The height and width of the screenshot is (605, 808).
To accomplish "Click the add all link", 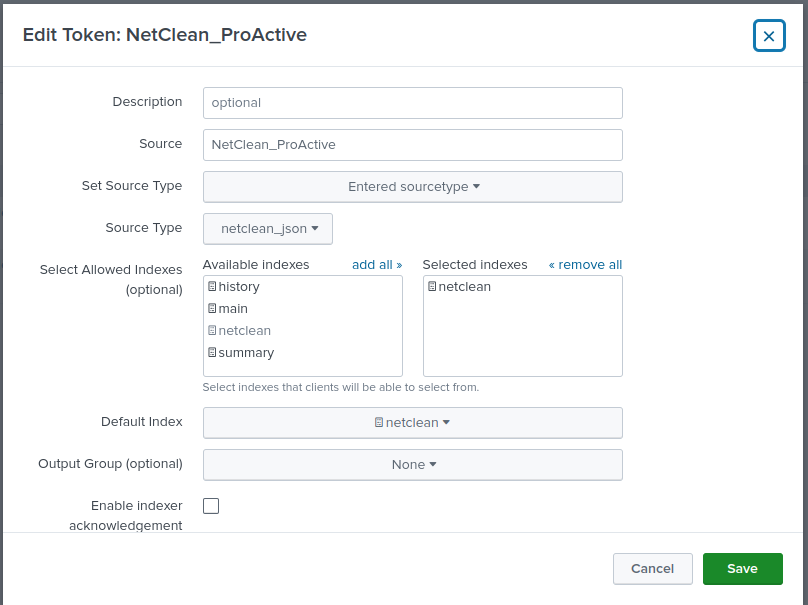I will click(x=377, y=265).
